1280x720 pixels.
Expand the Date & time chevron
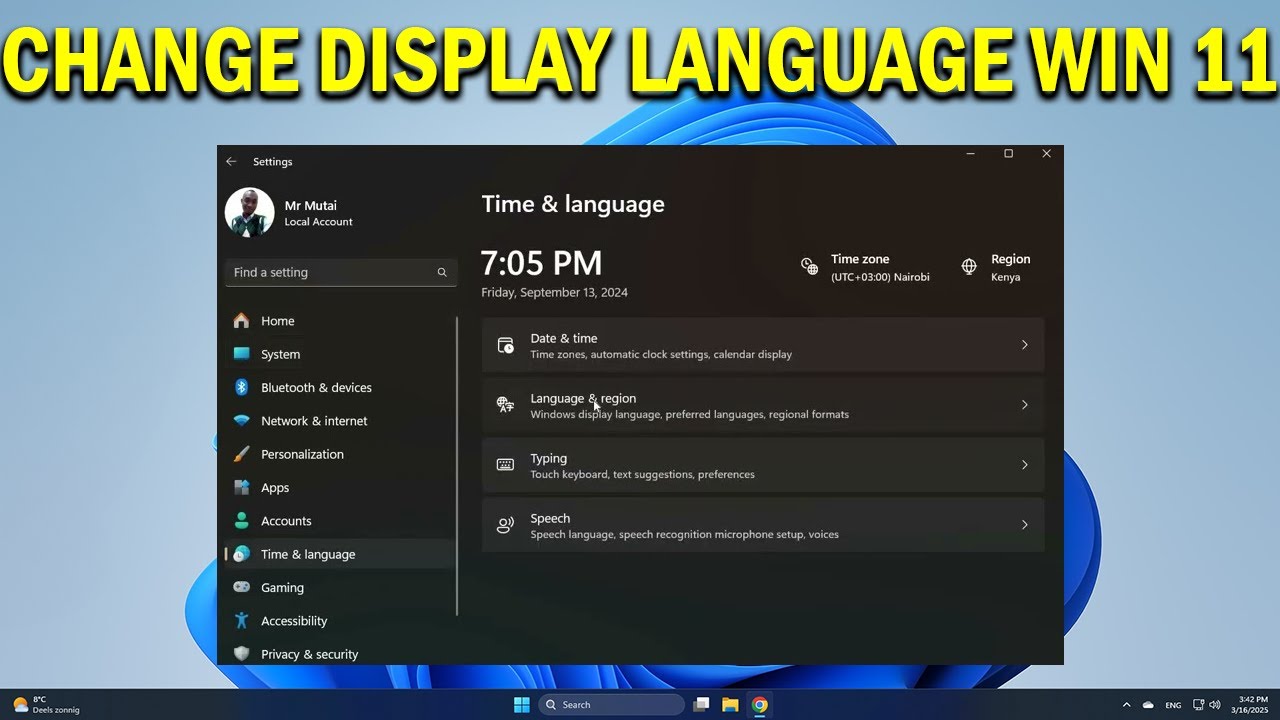point(1024,345)
